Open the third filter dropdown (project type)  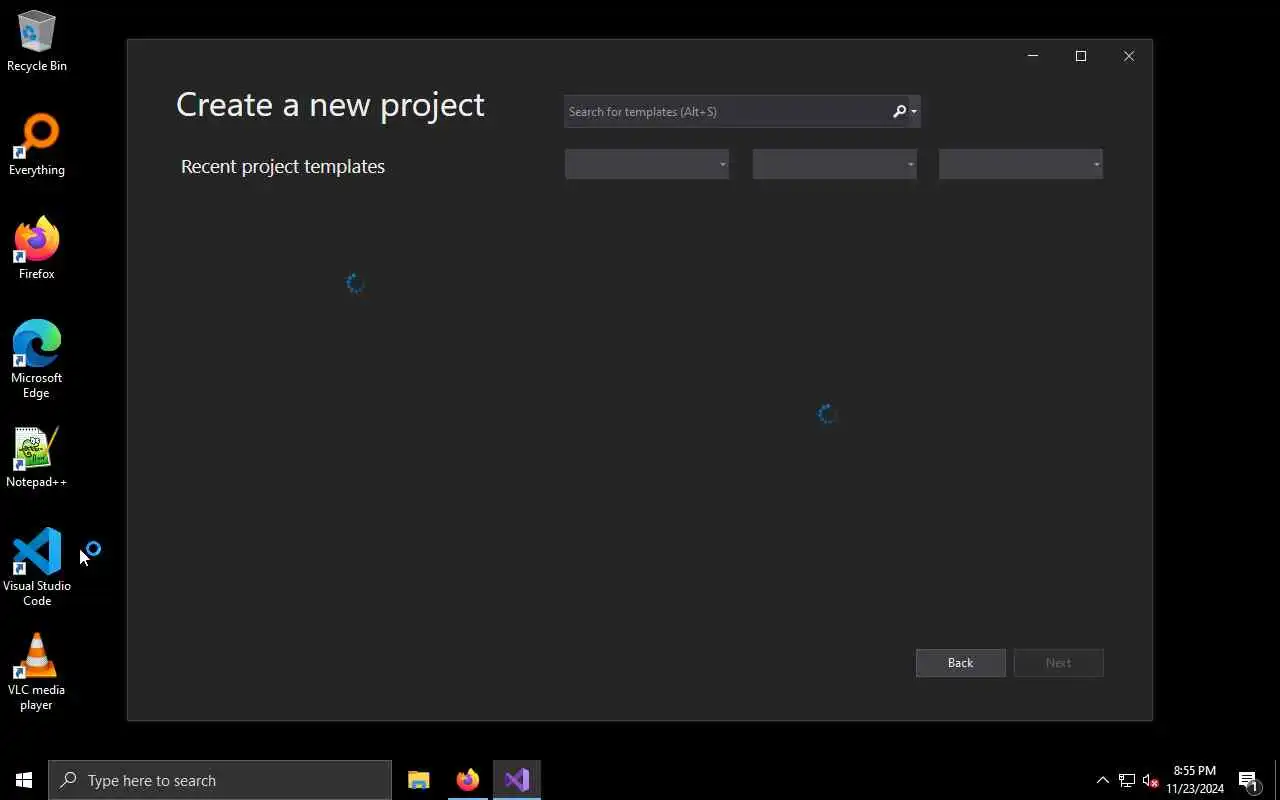coord(1021,164)
